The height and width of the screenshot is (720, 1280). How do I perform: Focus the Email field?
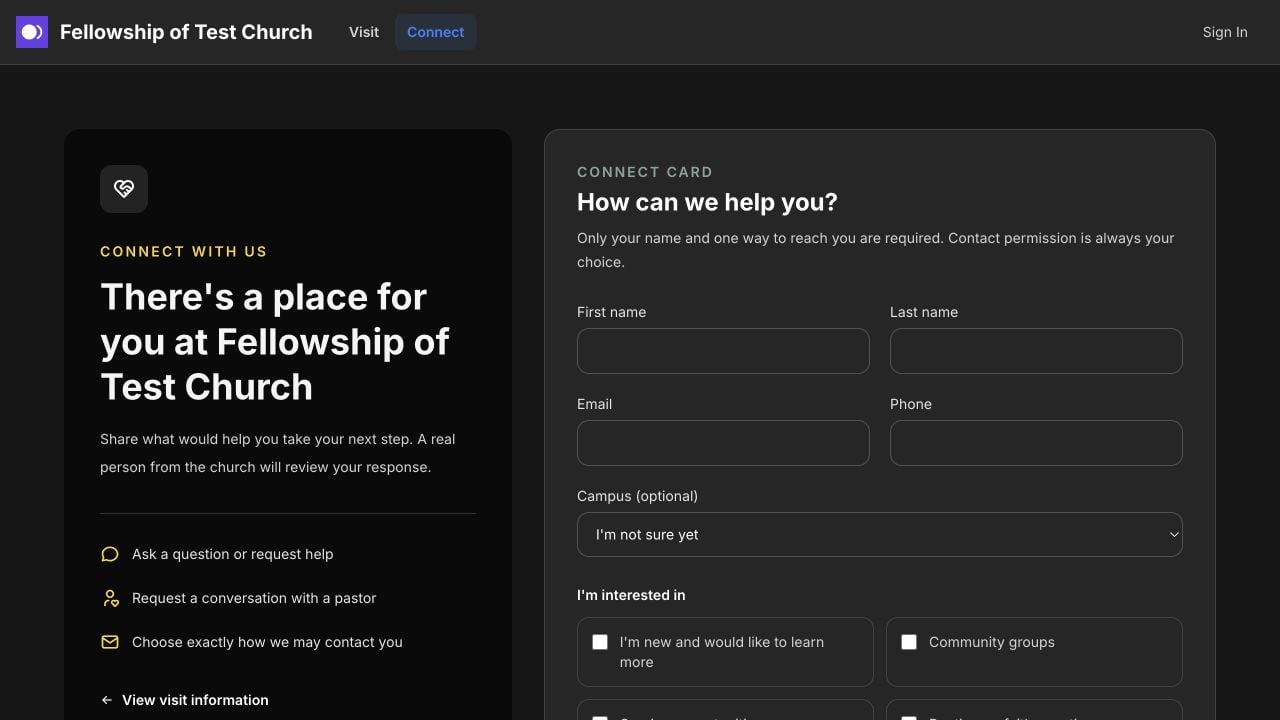coord(723,443)
